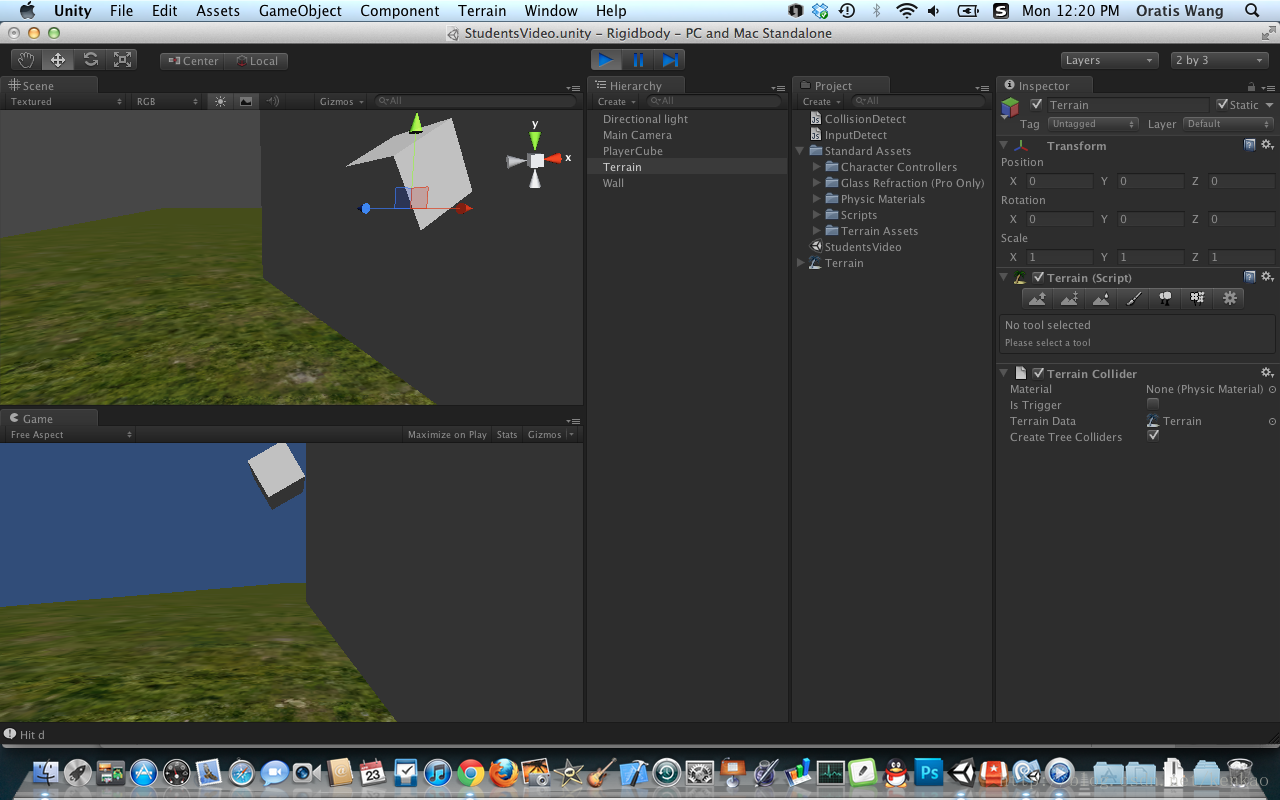The height and width of the screenshot is (800, 1280).
Task: Toggle Terrain object active checkbox
Action: tap(1036, 104)
